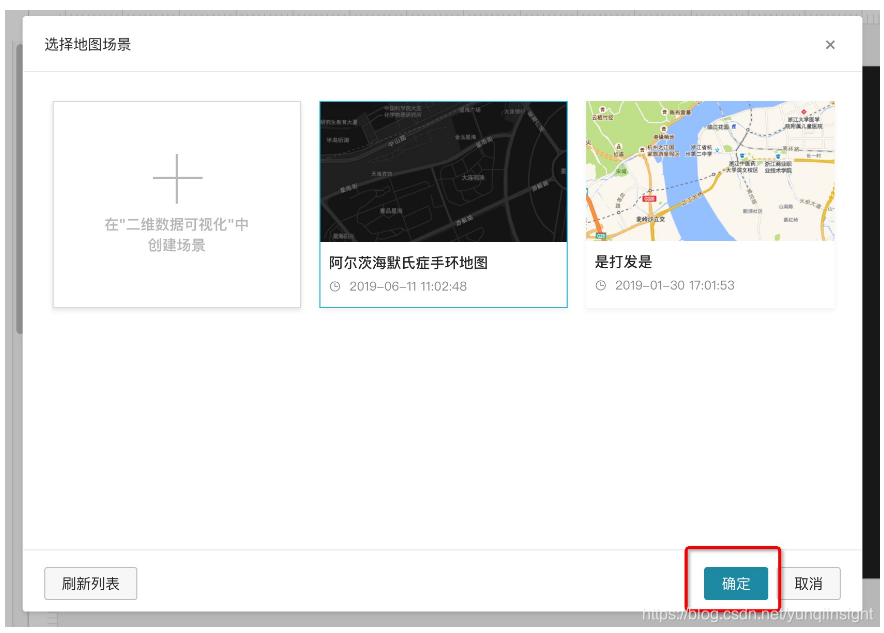The height and width of the screenshot is (633, 884).
Task: Click clock icon beside 2019-06-11 date
Action: pos(335,286)
